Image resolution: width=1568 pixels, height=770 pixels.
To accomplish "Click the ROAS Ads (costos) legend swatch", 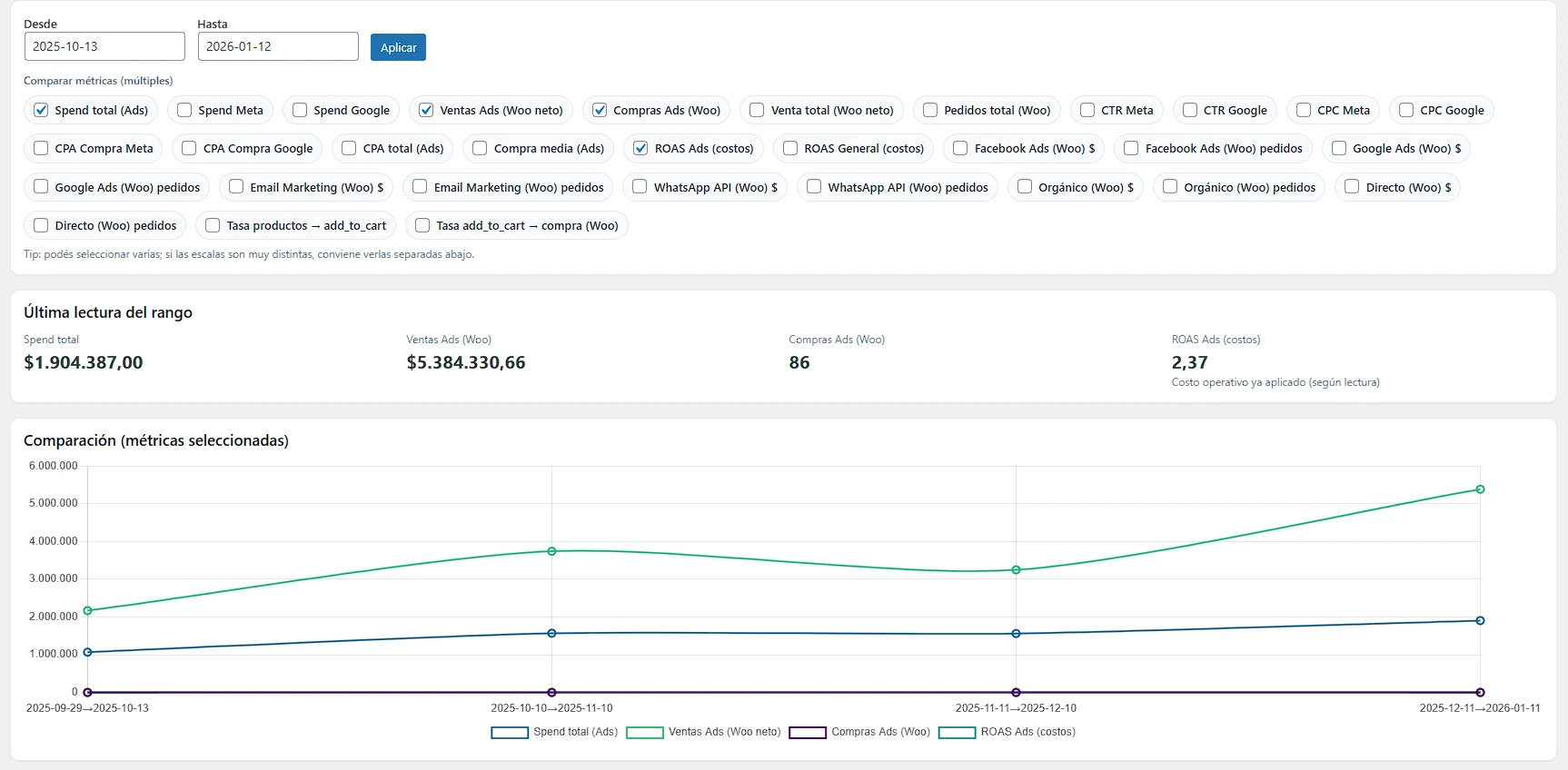I will [957, 733].
